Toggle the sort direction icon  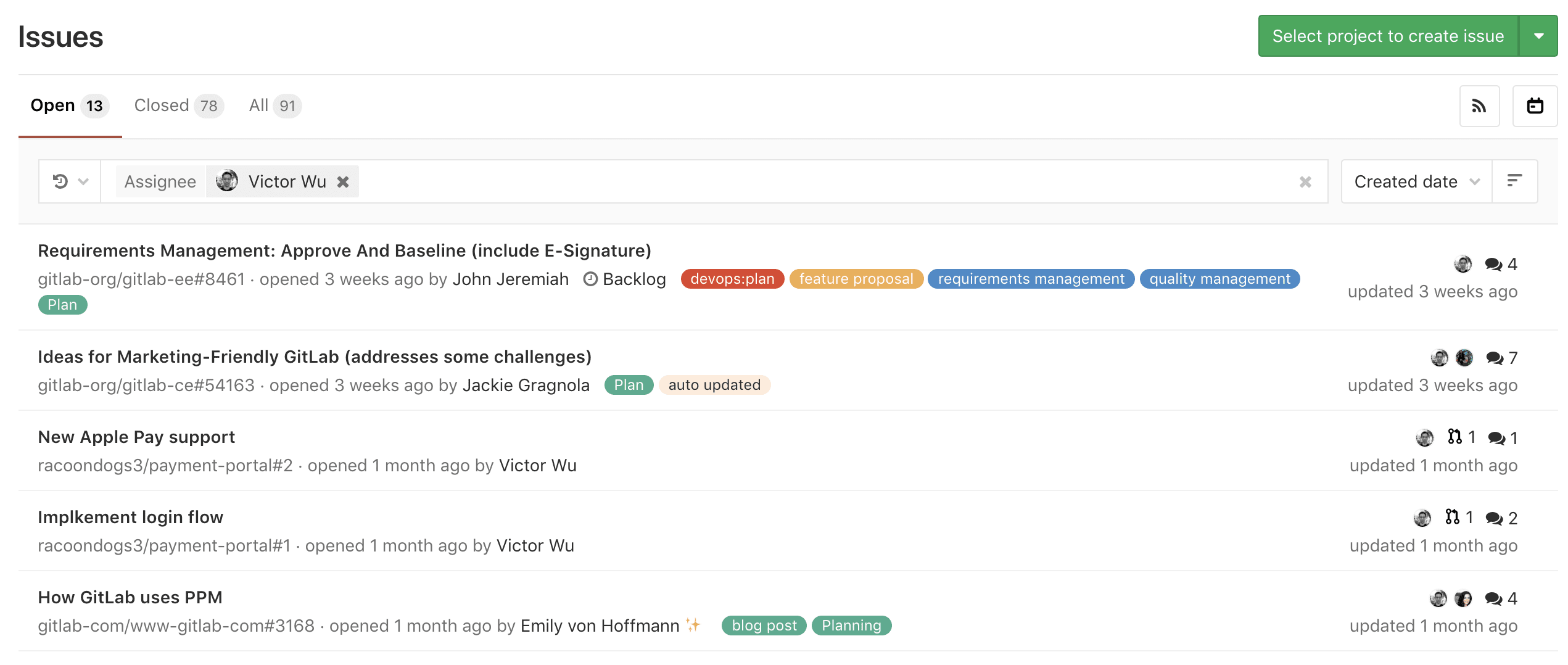(x=1516, y=181)
